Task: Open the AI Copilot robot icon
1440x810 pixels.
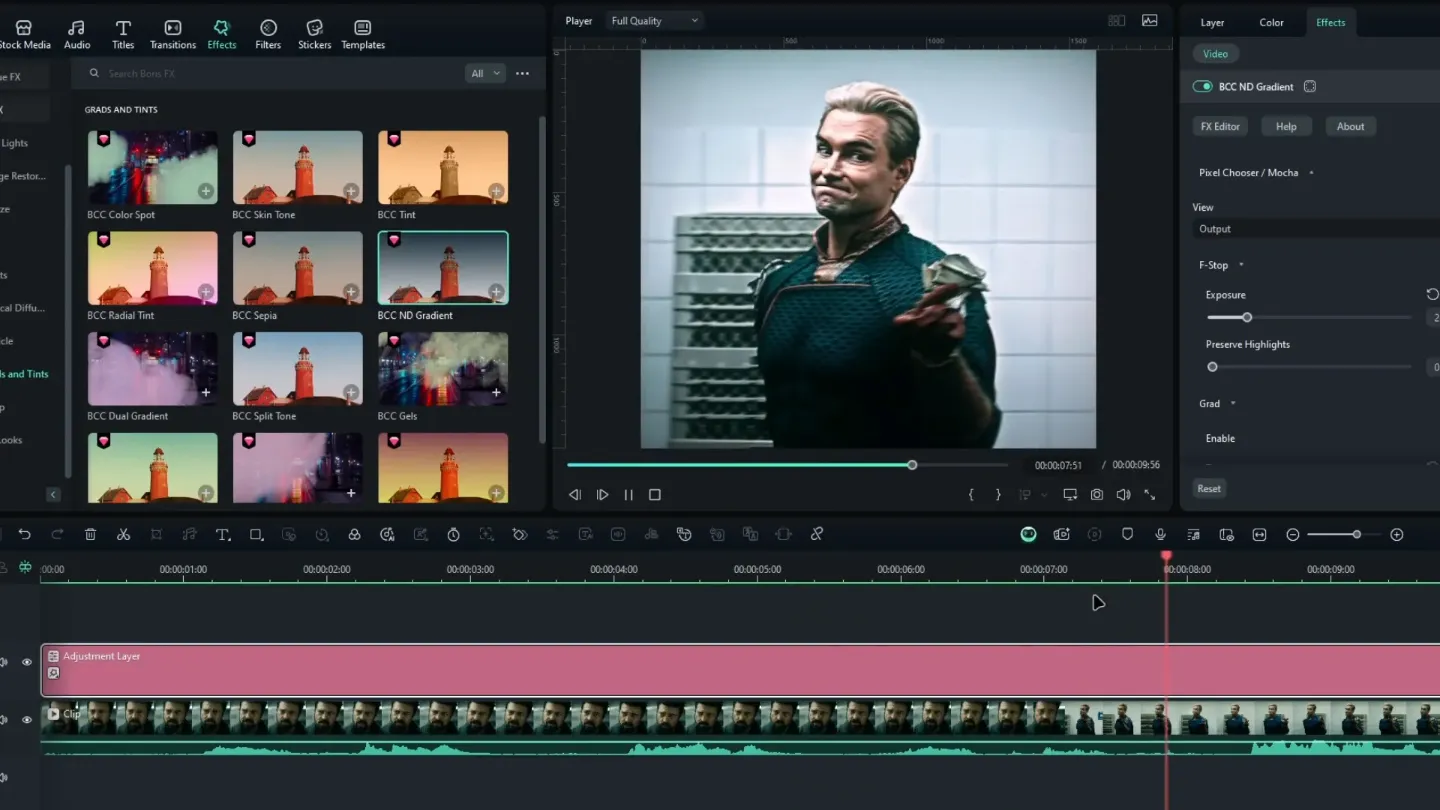Action: point(1028,535)
